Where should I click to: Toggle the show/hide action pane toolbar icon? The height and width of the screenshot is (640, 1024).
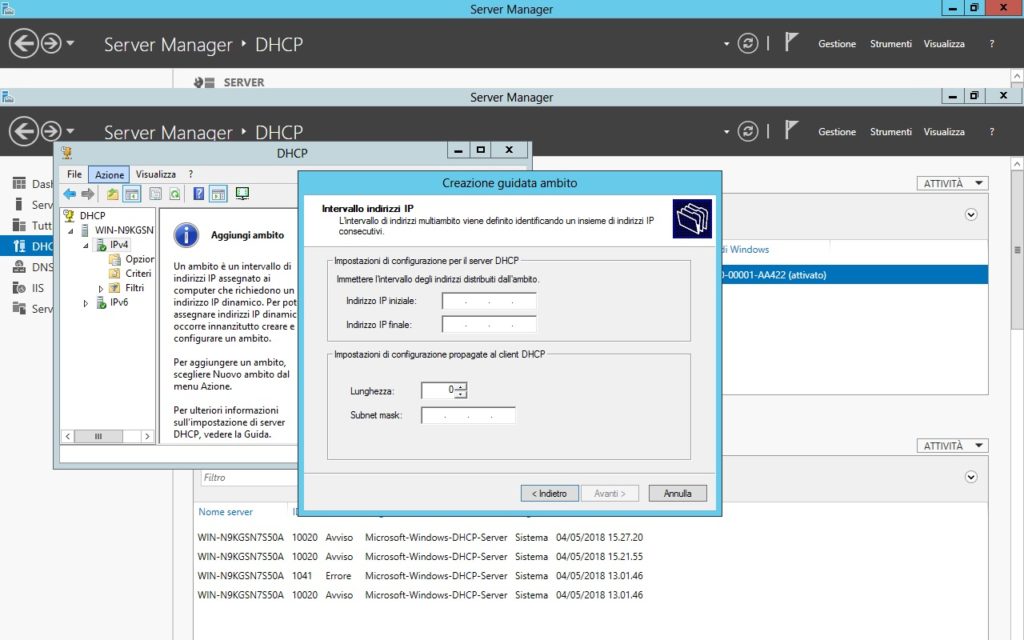coord(218,194)
